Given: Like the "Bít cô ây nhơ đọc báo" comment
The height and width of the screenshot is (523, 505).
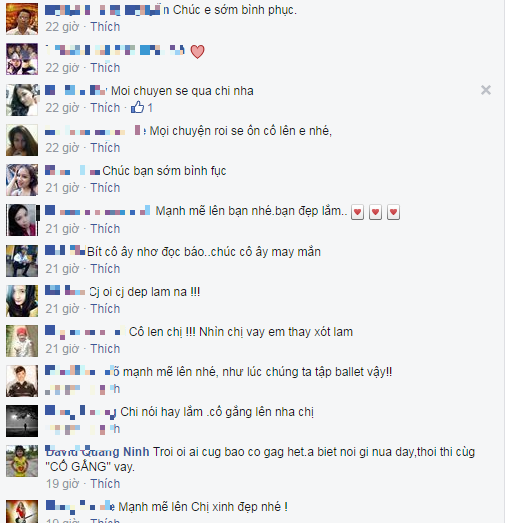Looking at the screenshot, I should click(105, 269).
